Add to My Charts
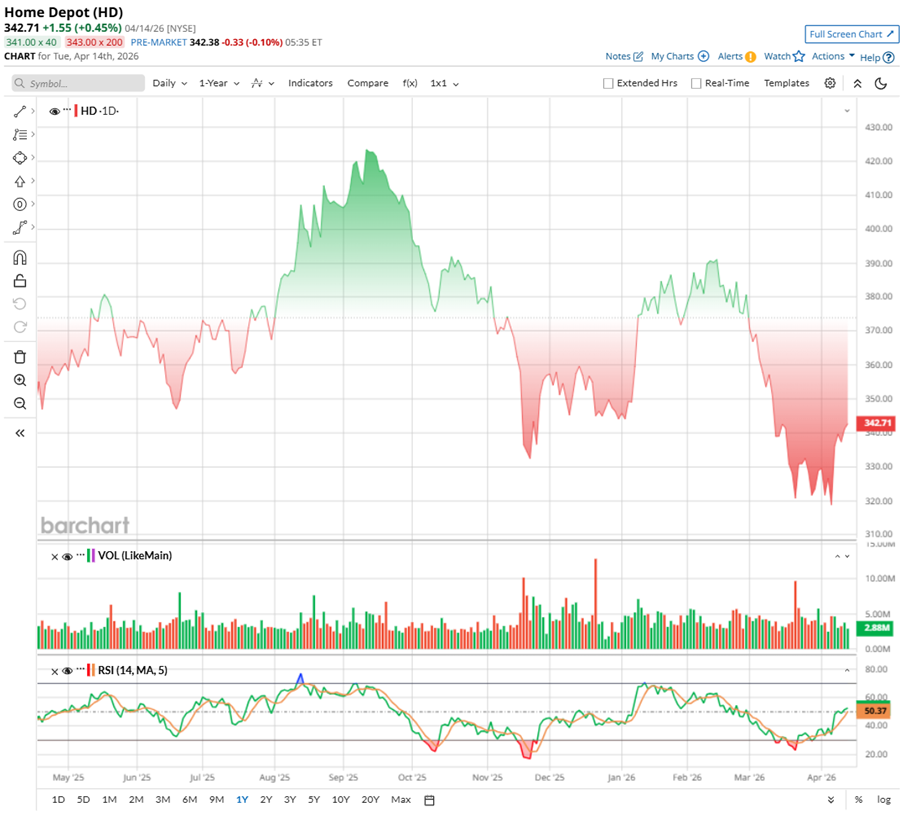The width and height of the screenshot is (903, 815). (x=680, y=56)
